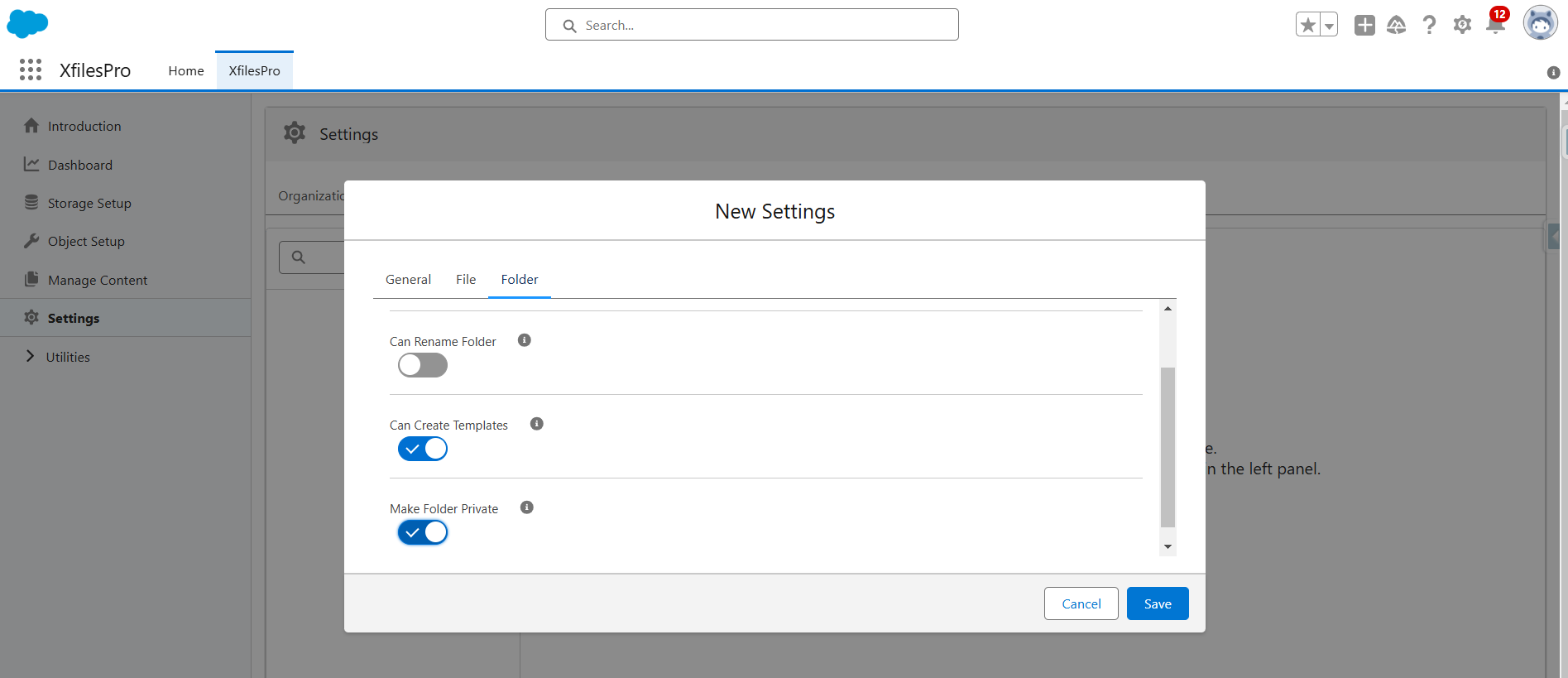
Task: Click the Favorites star icon
Action: click(1308, 25)
